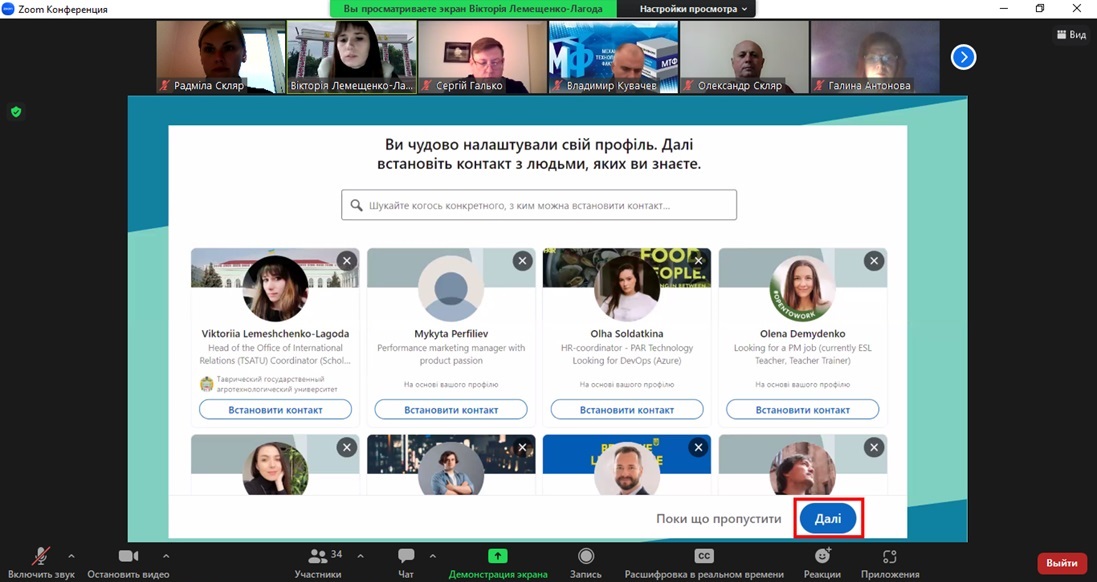Connect with Olha Soldatkina
1097x582 pixels.
627,410
